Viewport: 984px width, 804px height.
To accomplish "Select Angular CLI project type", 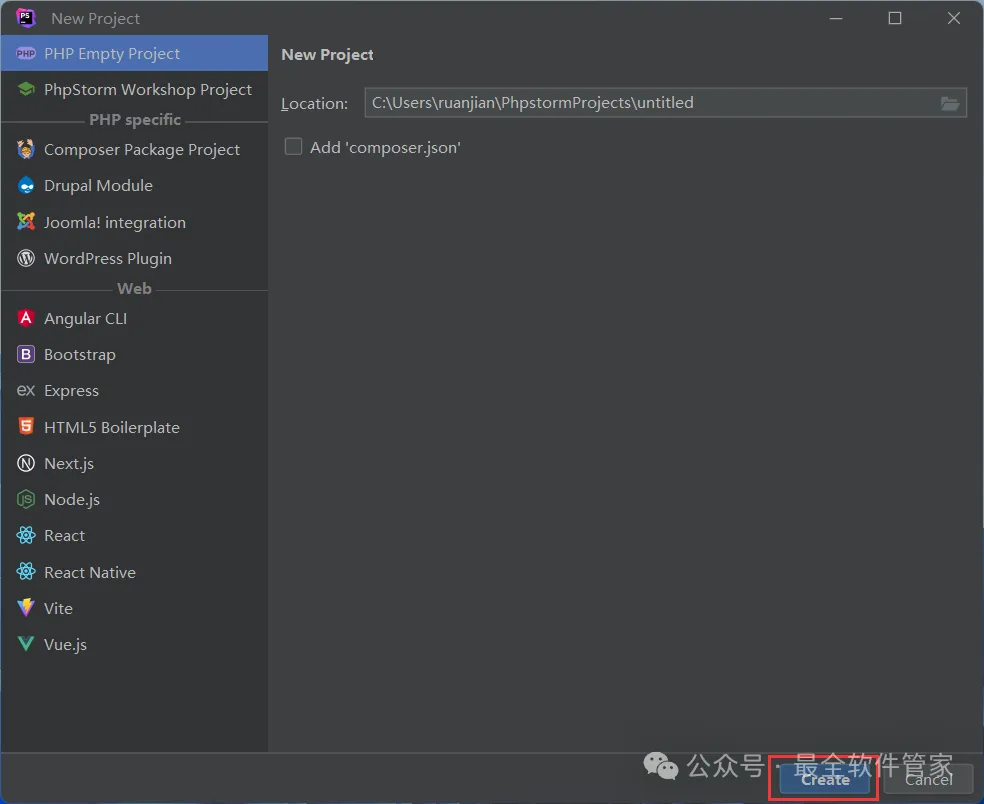I will pos(134,318).
